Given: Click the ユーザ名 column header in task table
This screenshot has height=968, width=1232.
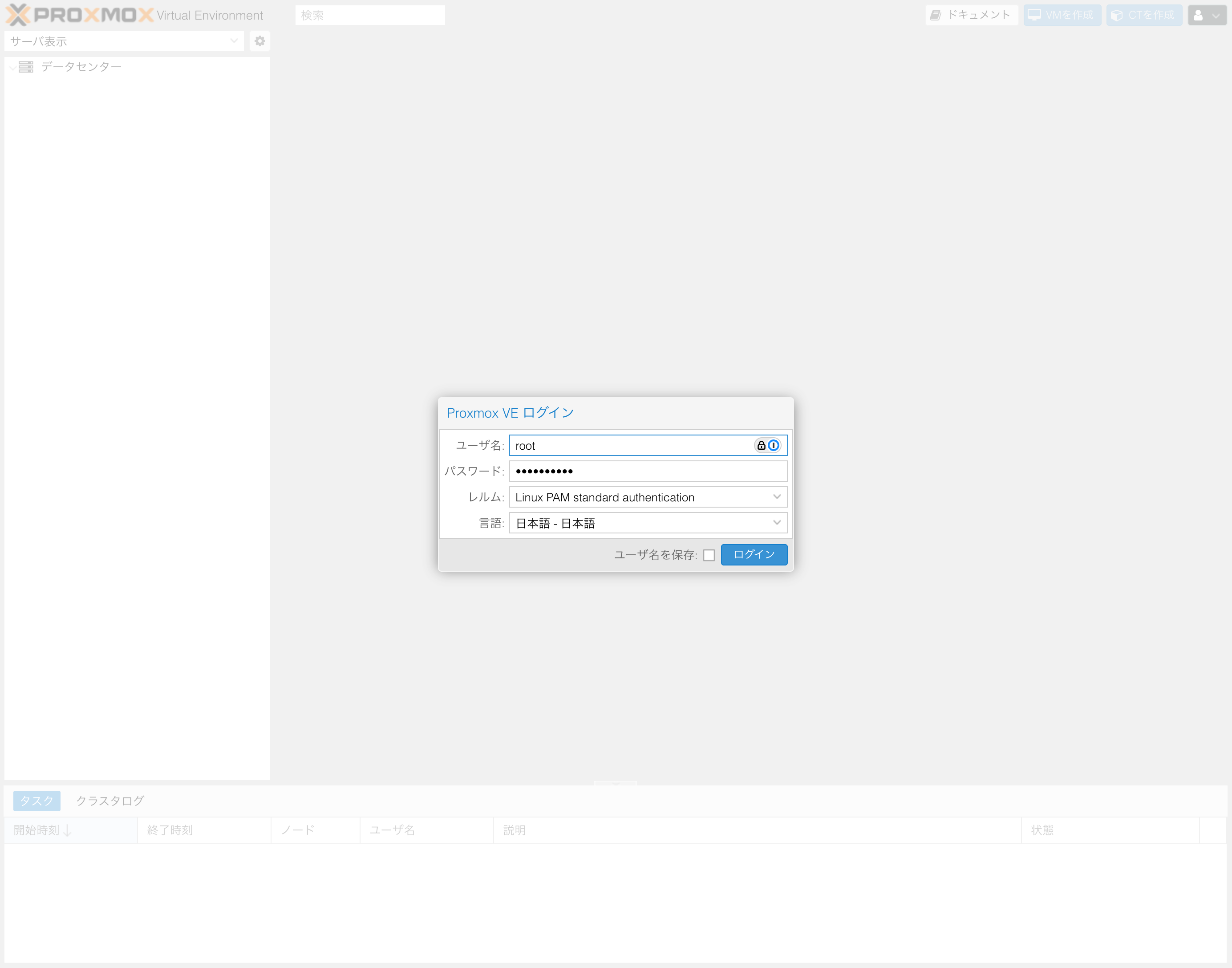Looking at the screenshot, I should click(x=426, y=830).
